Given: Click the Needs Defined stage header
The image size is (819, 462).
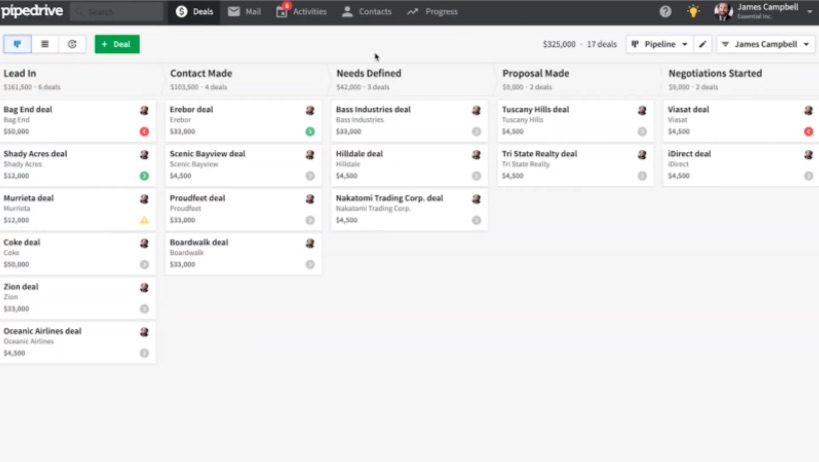Looking at the screenshot, I should point(369,74).
